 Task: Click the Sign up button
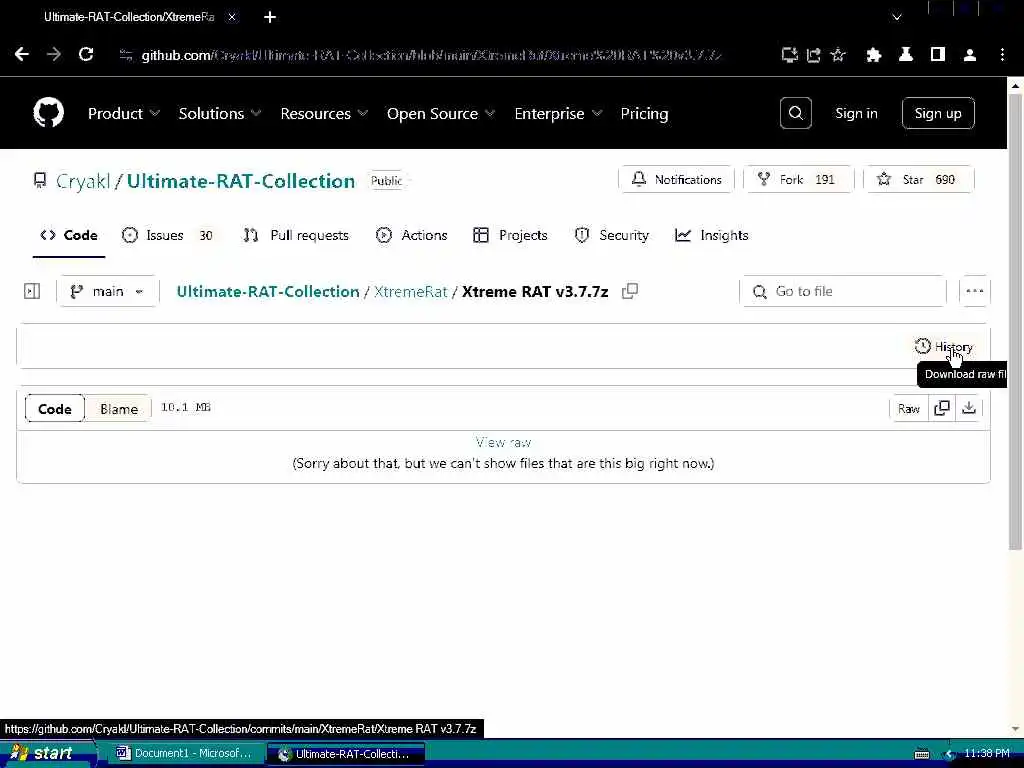(938, 113)
